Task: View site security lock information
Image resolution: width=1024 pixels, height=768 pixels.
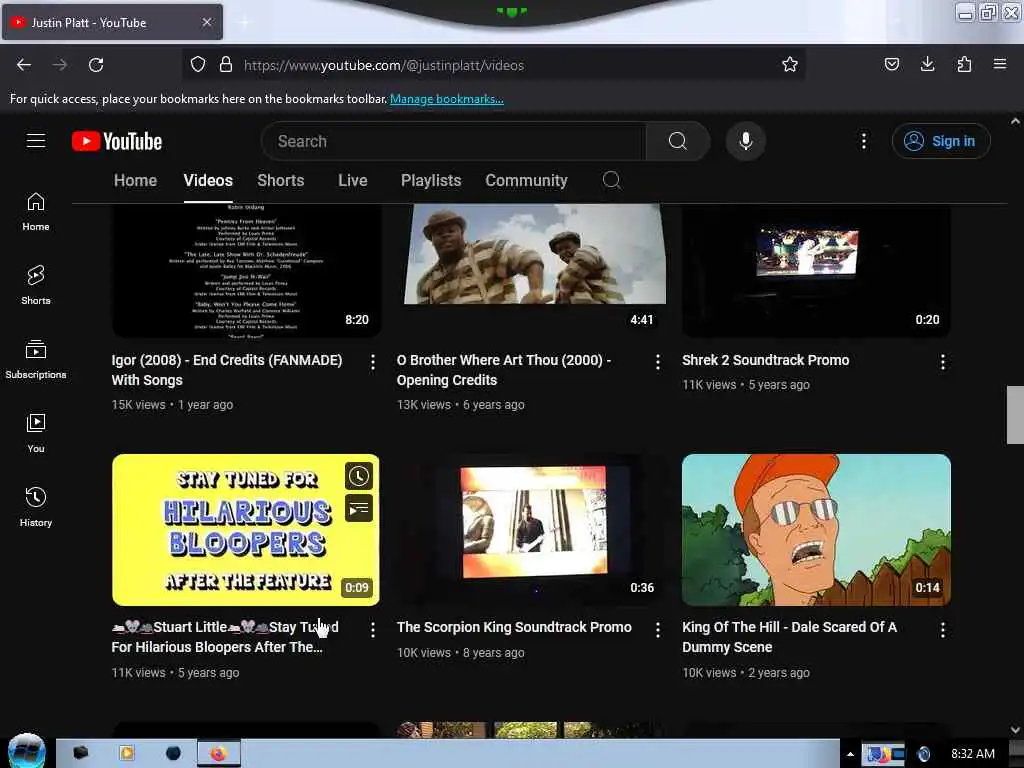Action: click(226, 65)
